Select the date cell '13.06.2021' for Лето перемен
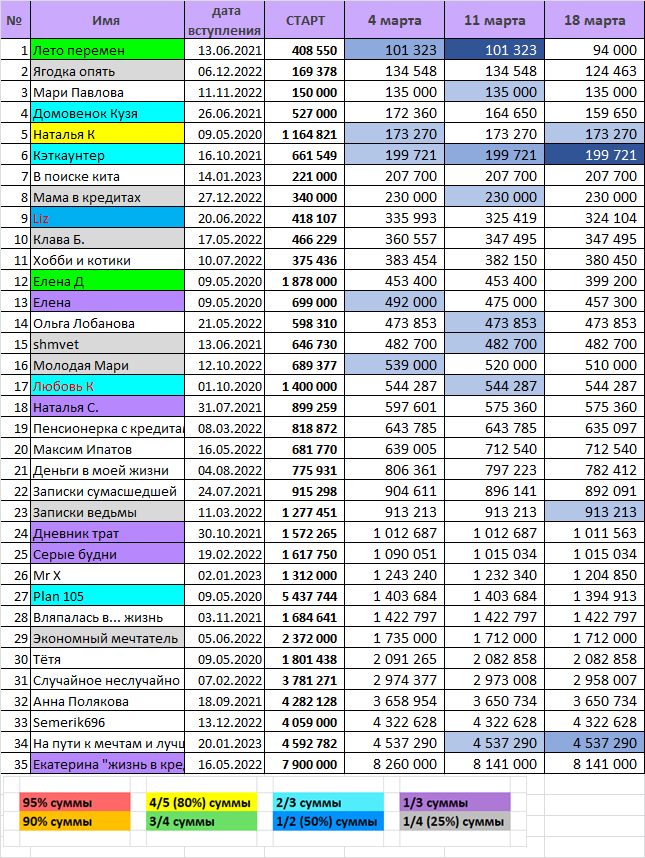This screenshot has height=858, width=645. point(224,50)
